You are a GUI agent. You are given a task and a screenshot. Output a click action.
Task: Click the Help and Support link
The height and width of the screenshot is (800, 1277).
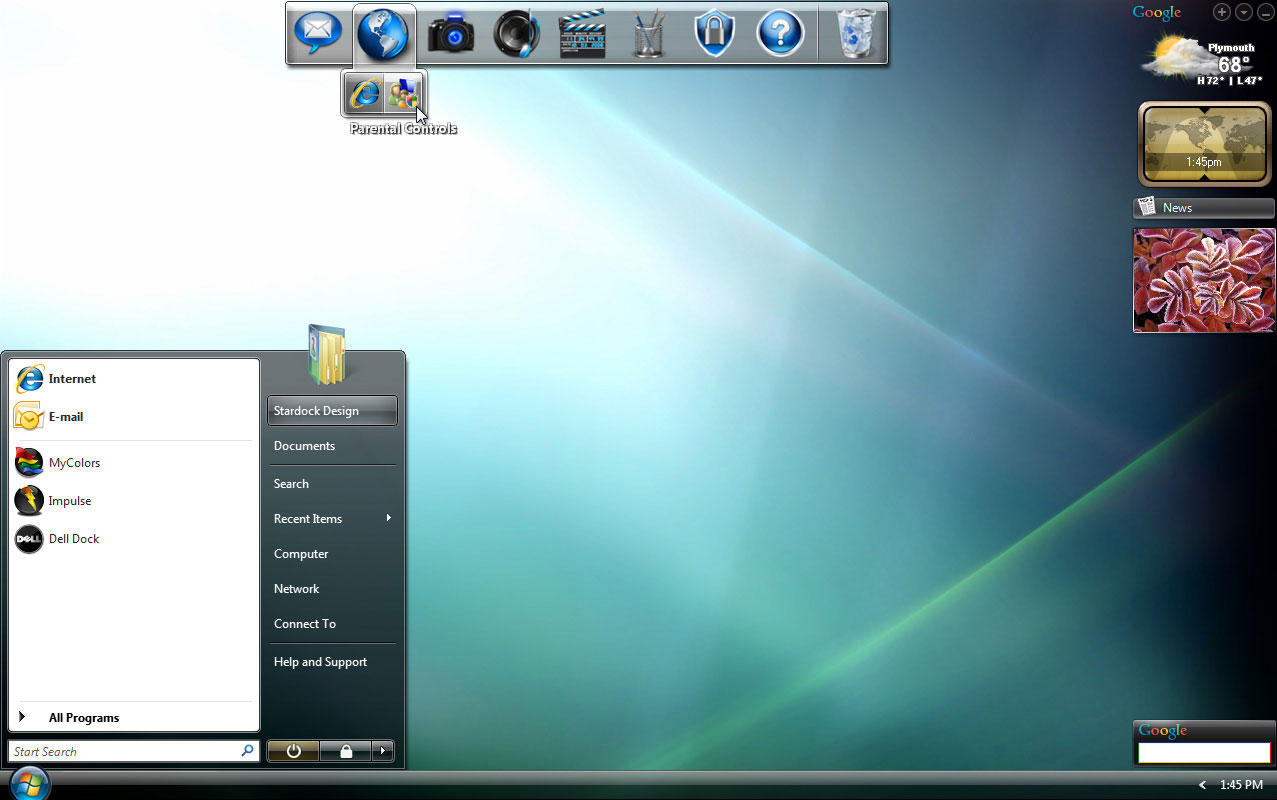coord(320,661)
